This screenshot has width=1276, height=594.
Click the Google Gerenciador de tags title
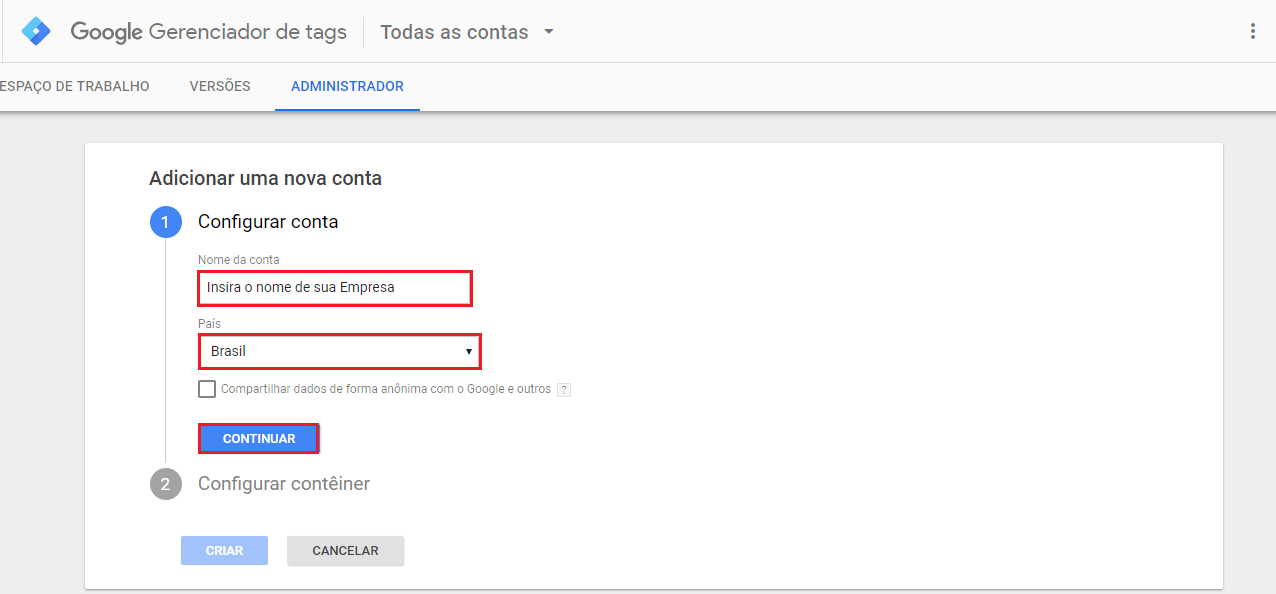pyautogui.click(x=208, y=32)
